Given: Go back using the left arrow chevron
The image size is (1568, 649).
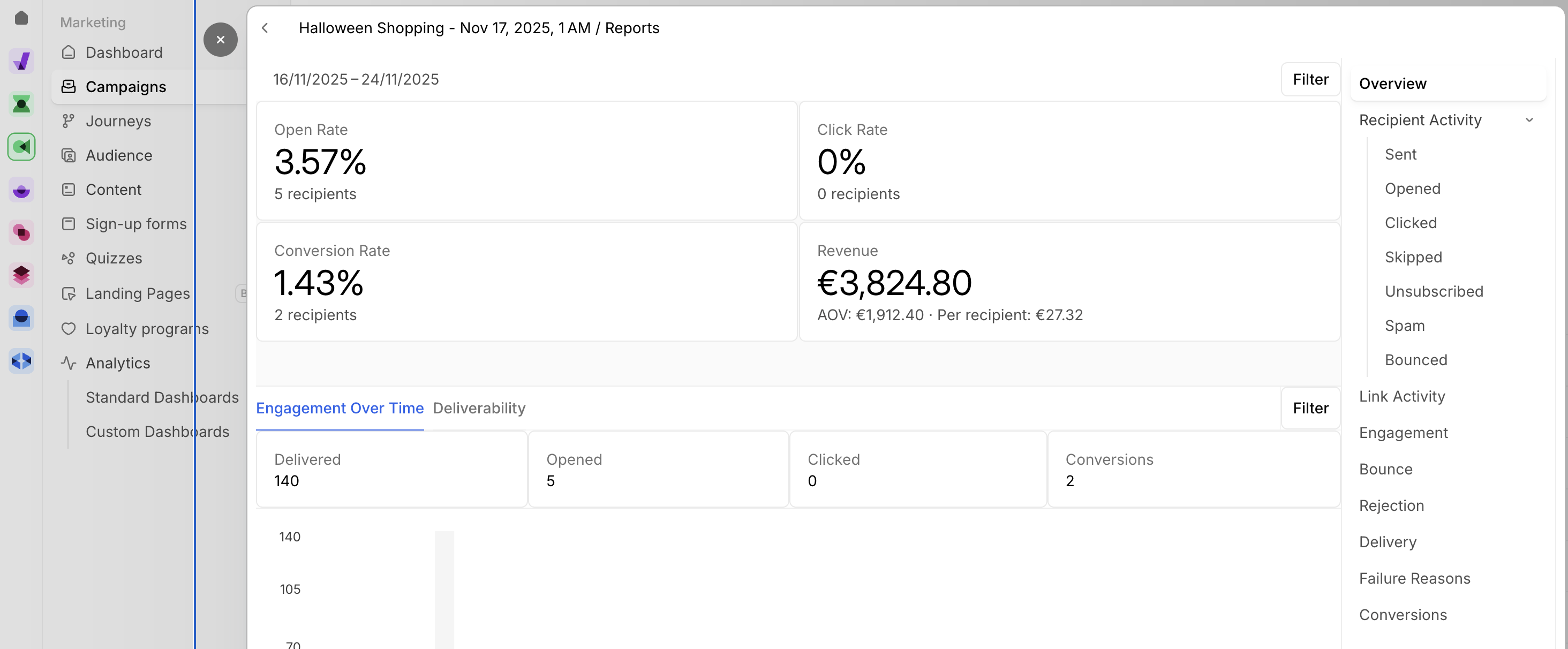Looking at the screenshot, I should click(265, 28).
